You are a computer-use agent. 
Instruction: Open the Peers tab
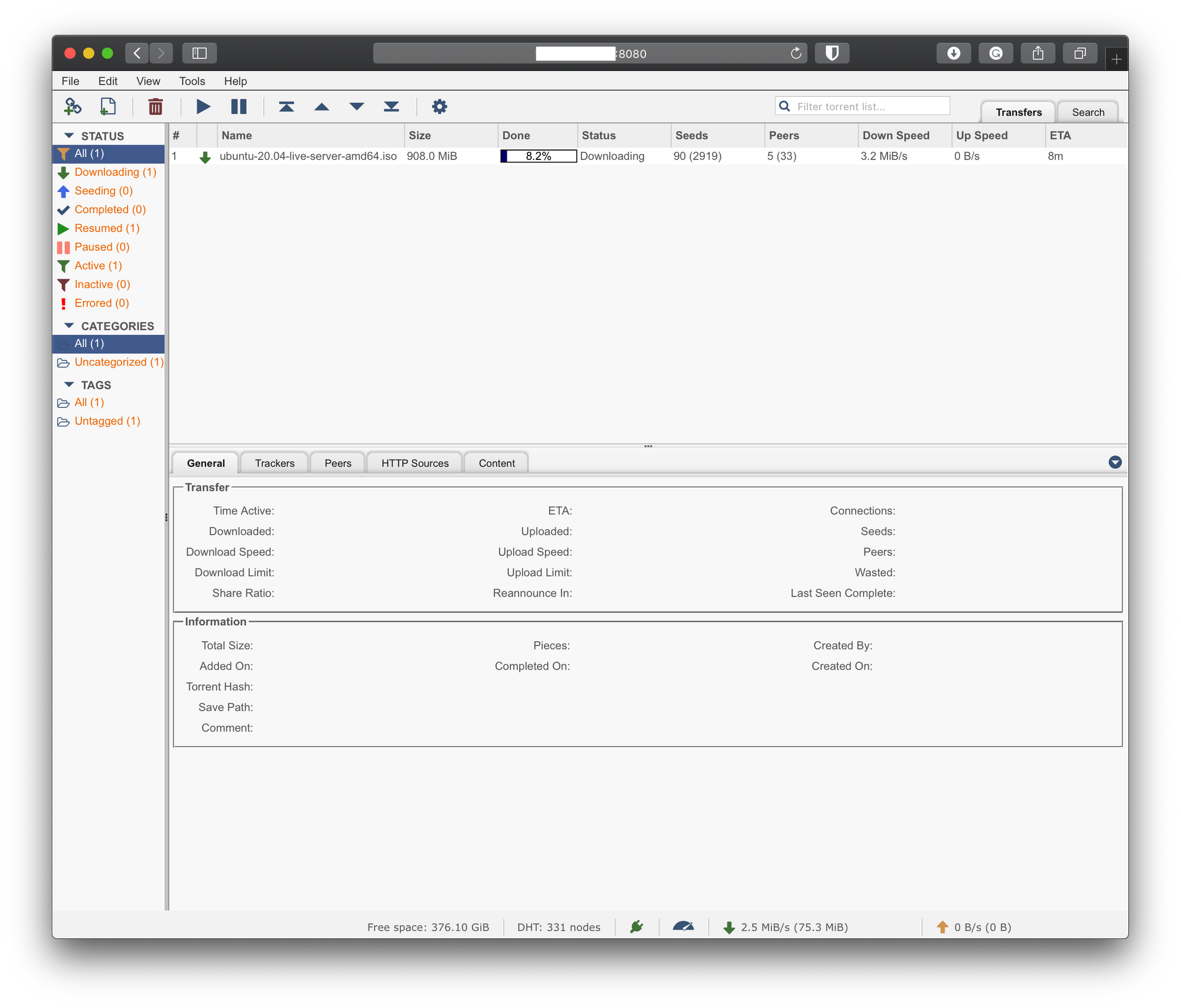coord(338,463)
